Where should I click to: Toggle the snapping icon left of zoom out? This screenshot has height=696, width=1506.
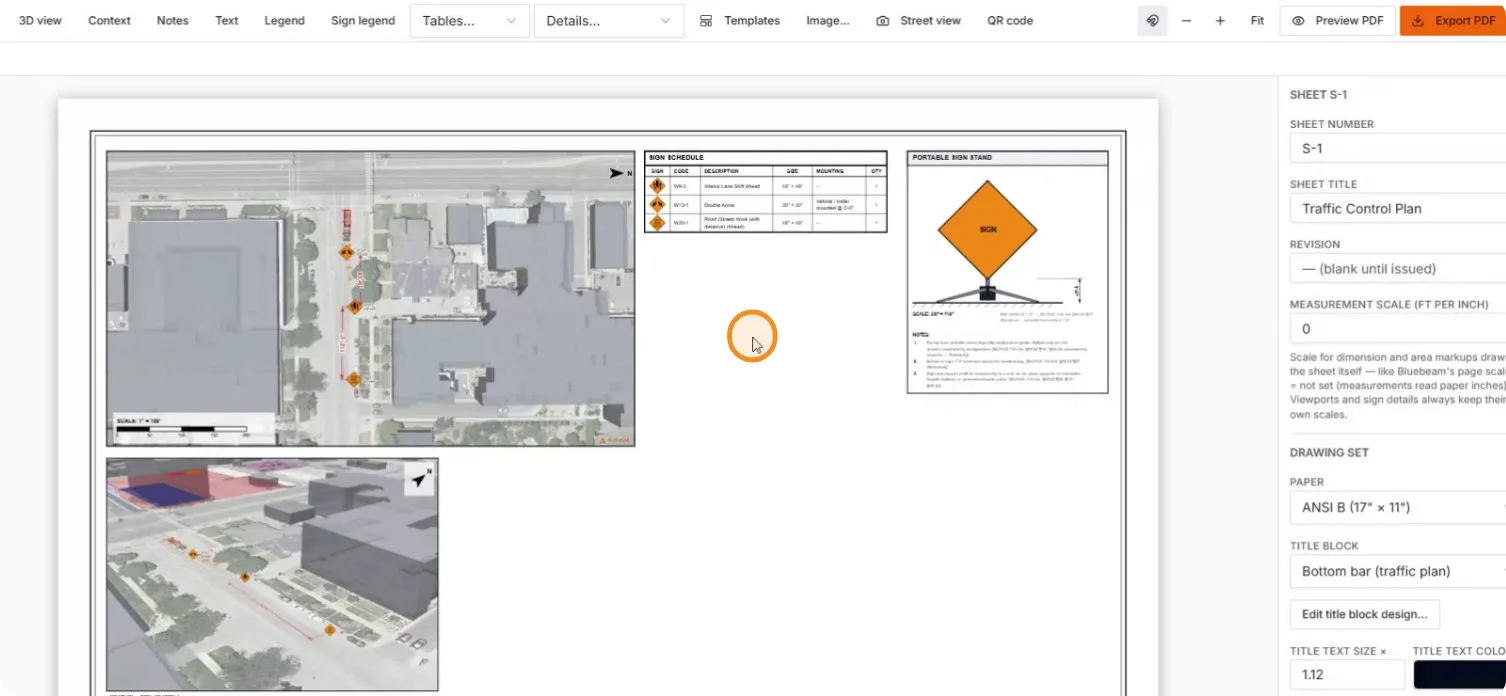(x=1152, y=21)
